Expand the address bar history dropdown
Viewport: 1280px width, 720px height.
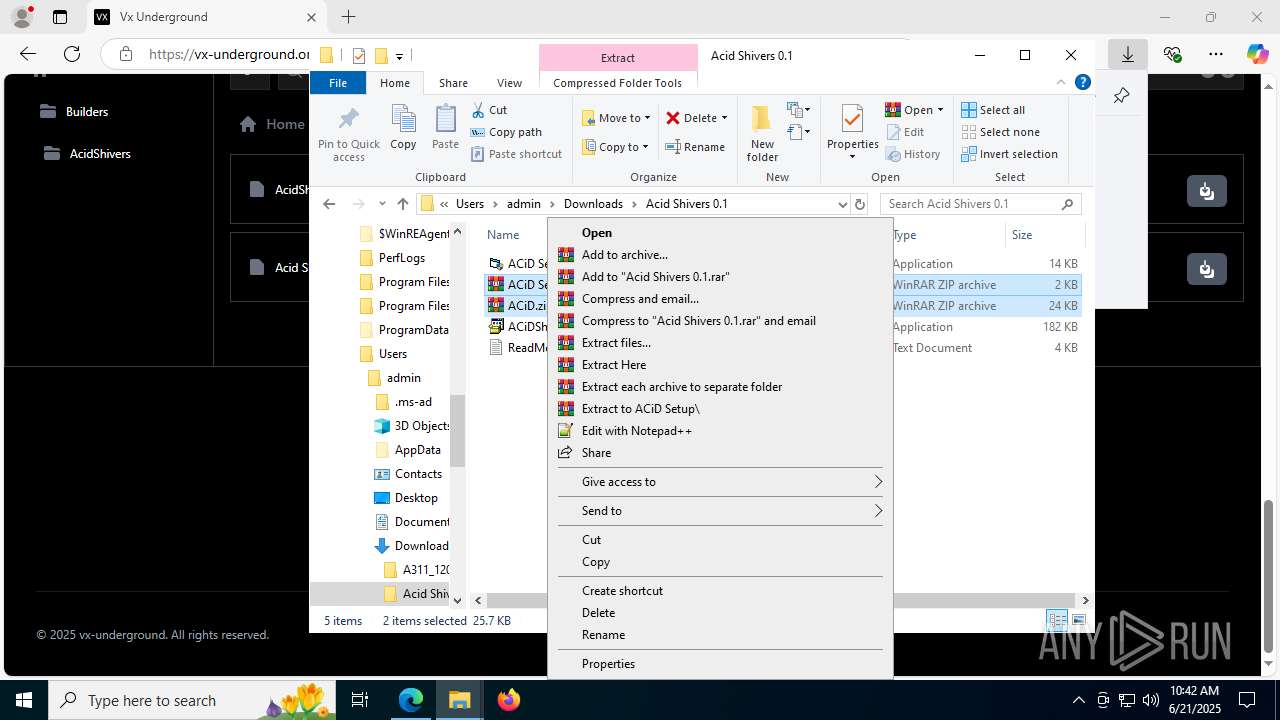tap(842, 204)
